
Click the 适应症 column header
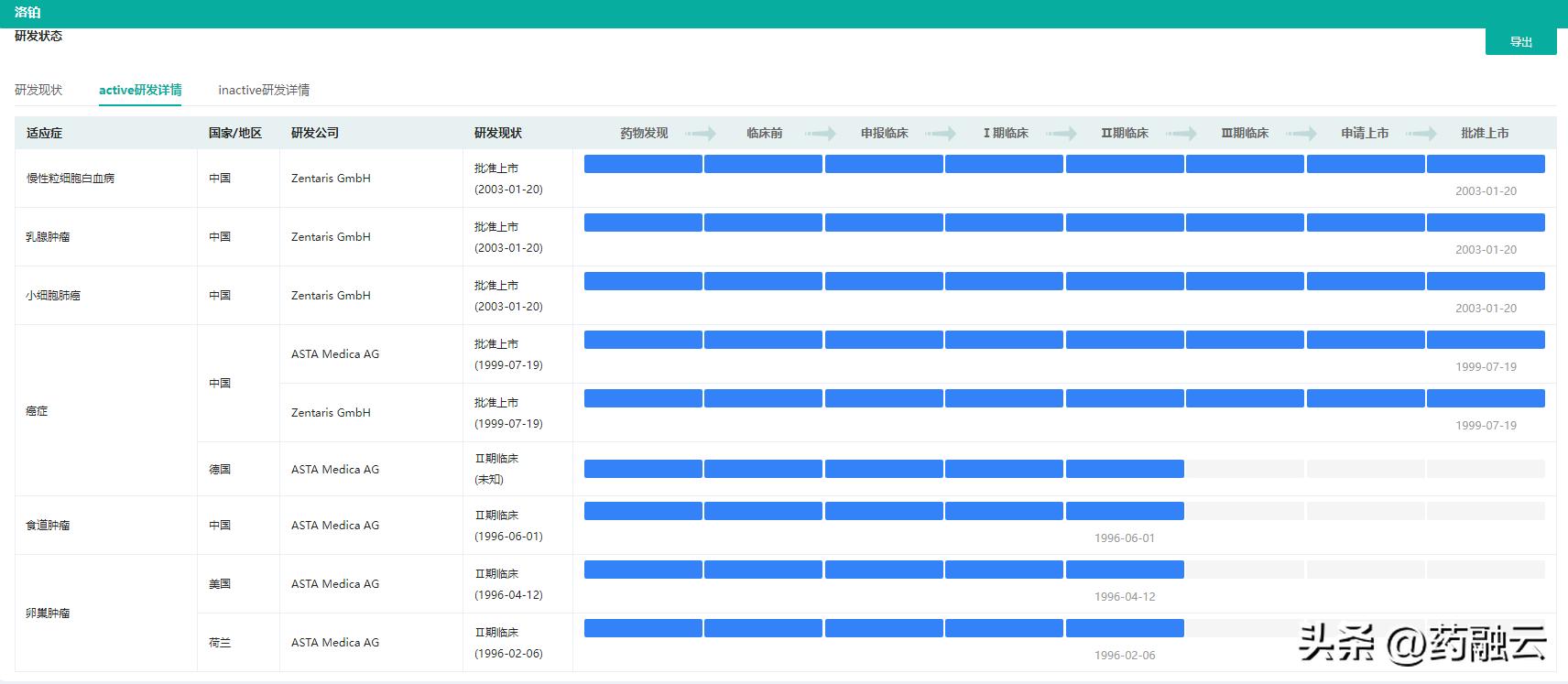[45, 134]
